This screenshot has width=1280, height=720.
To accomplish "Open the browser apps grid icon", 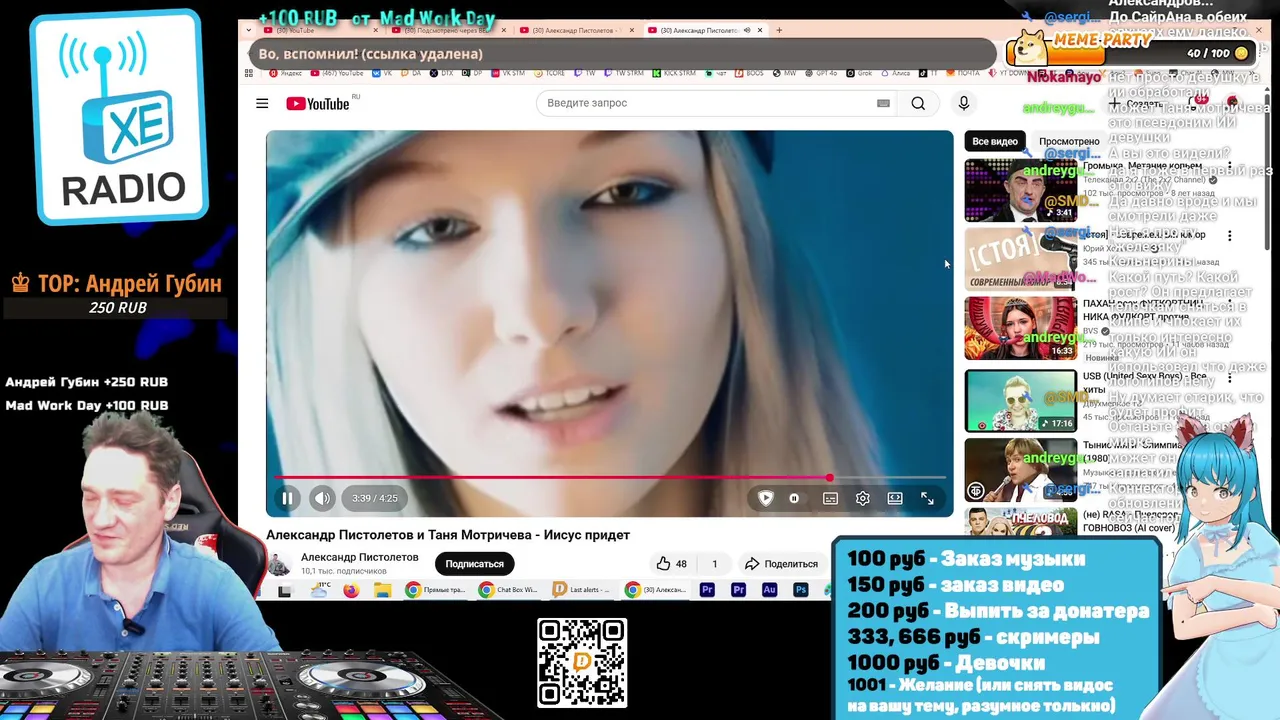I will 249,73.
